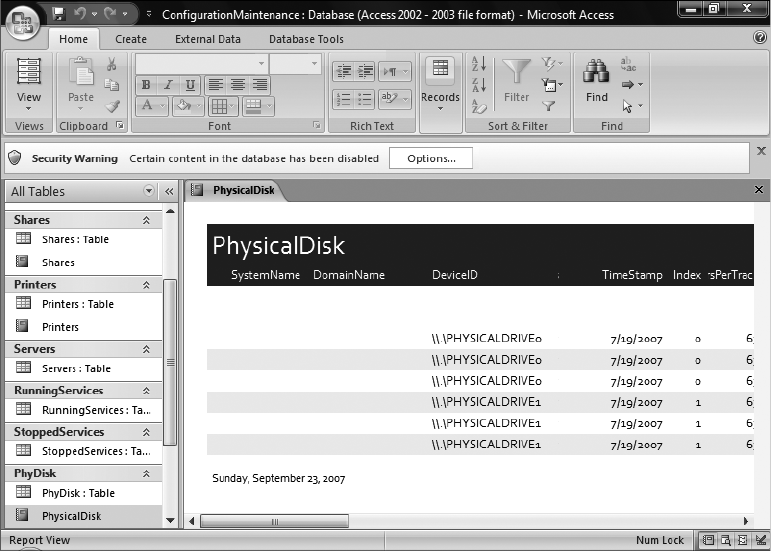Open All Tables navigation menu dropdown

tap(149, 191)
